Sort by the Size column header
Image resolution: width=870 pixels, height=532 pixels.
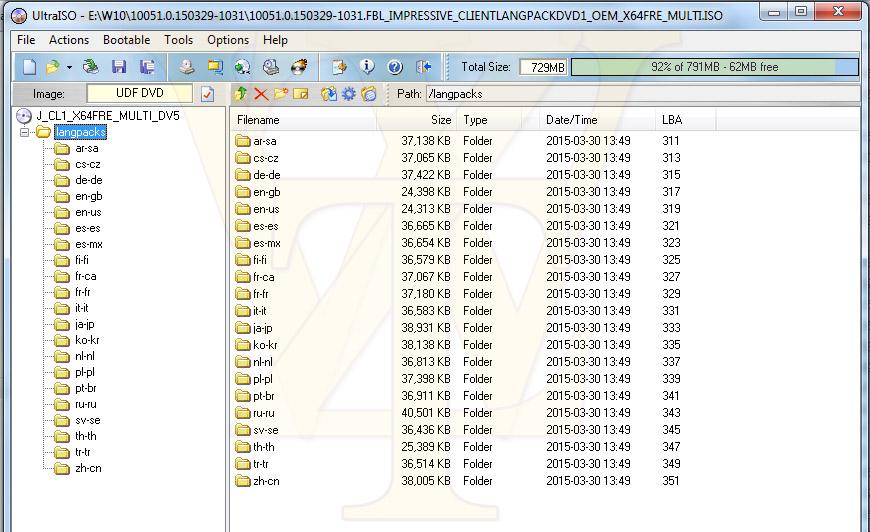(x=416, y=120)
